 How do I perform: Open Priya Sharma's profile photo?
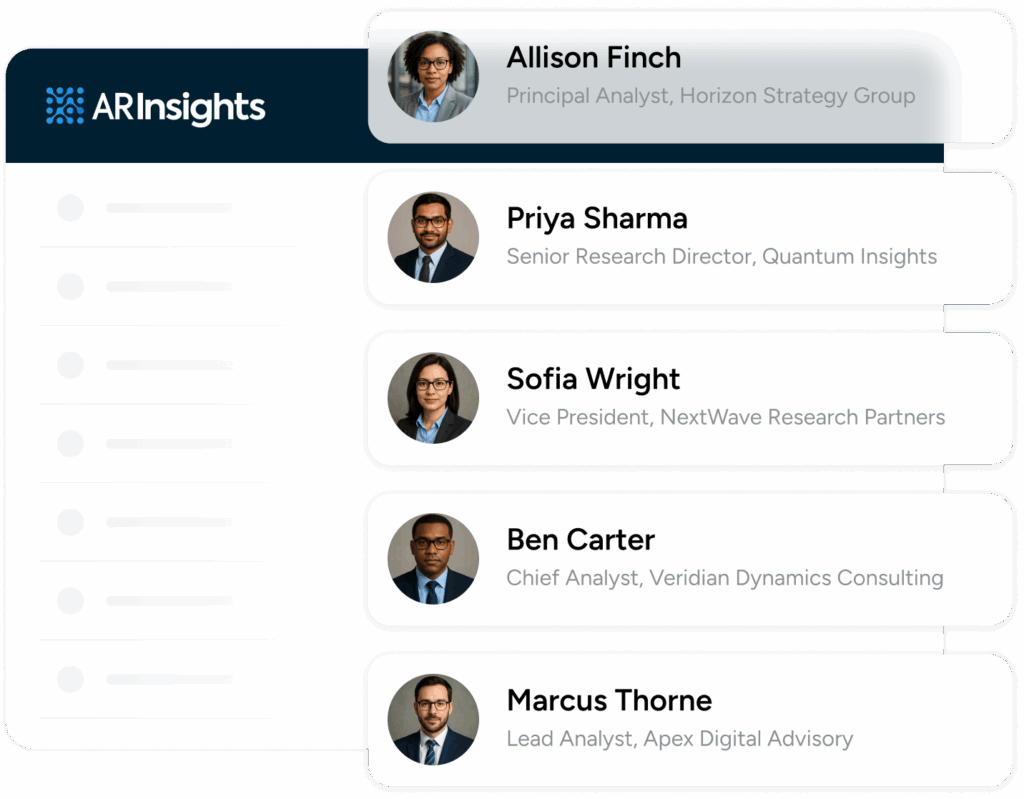click(x=433, y=237)
